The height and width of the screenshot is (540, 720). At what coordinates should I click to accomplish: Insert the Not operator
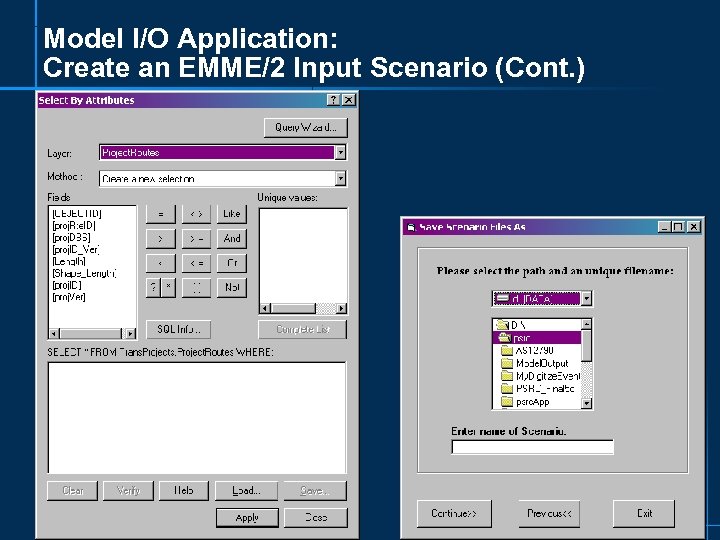coord(231,288)
